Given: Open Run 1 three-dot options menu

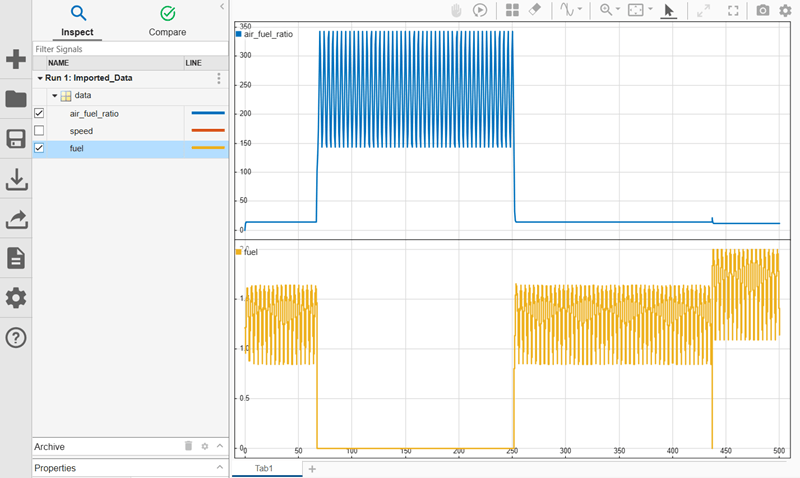Looking at the screenshot, I should click(x=219, y=78).
